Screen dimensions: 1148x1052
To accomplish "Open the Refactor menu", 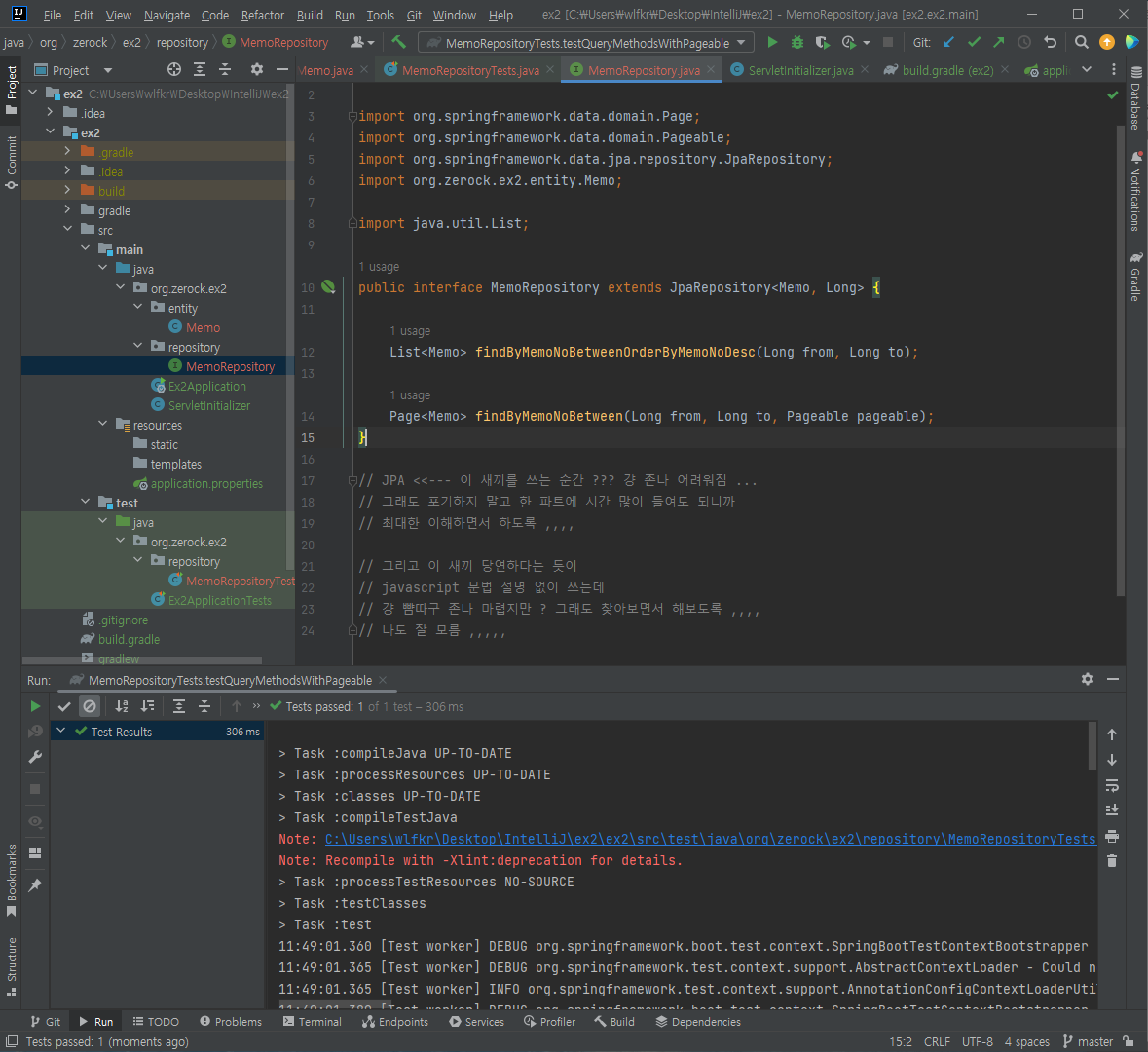I will (262, 15).
